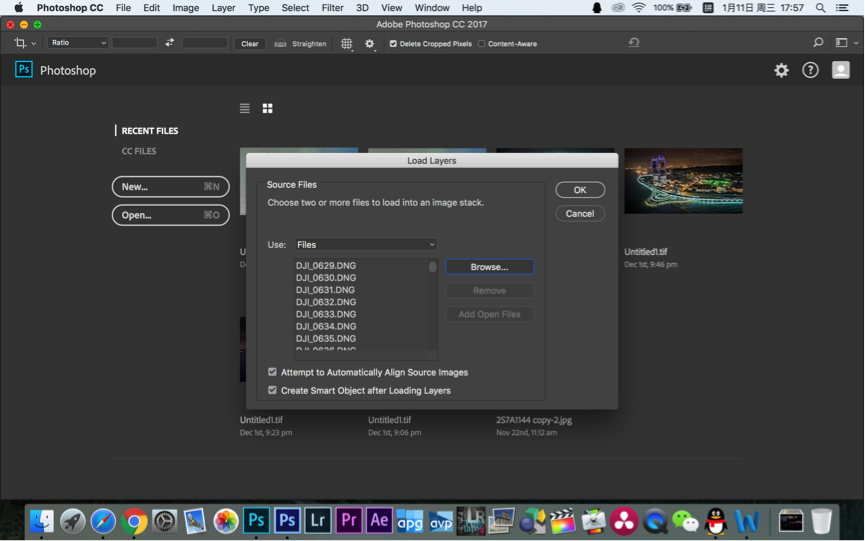
Task: Open the Filter menu
Action: point(332,8)
